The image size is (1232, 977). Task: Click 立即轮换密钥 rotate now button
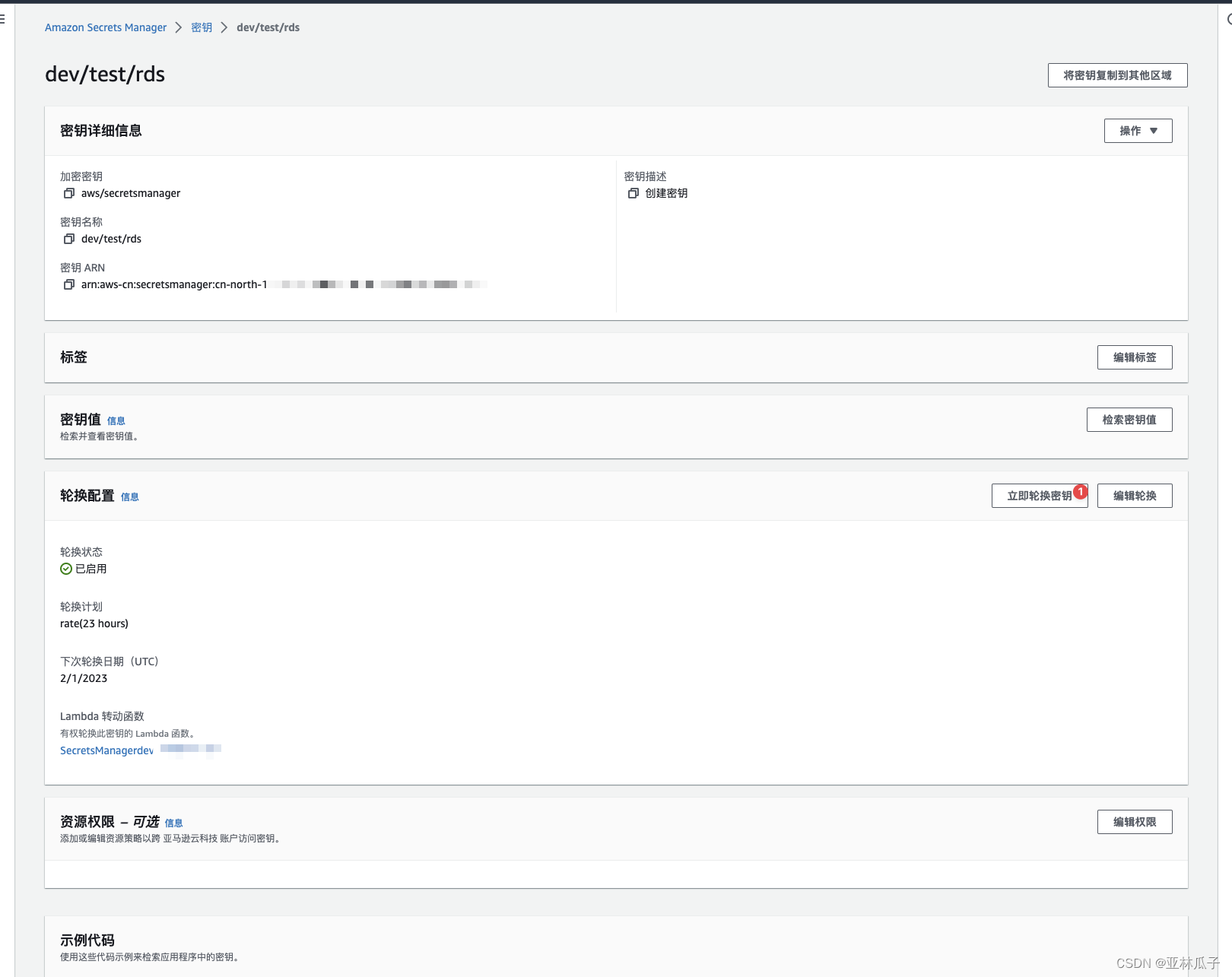(1040, 496)
